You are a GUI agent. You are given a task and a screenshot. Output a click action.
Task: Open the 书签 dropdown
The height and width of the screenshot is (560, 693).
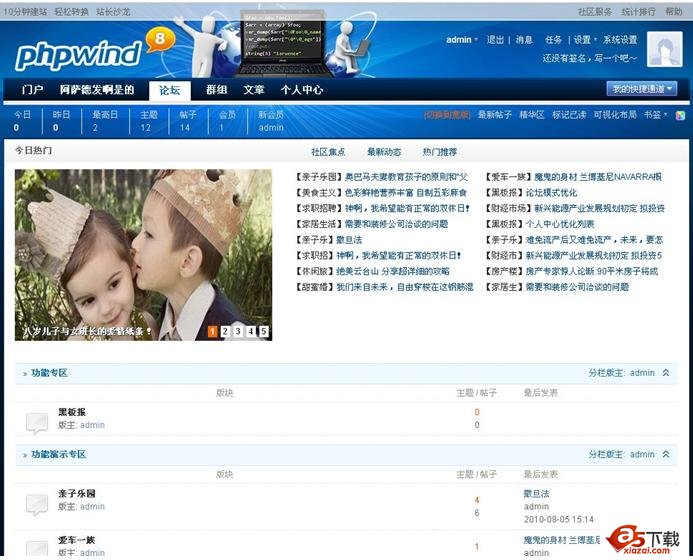coord(655,115)
